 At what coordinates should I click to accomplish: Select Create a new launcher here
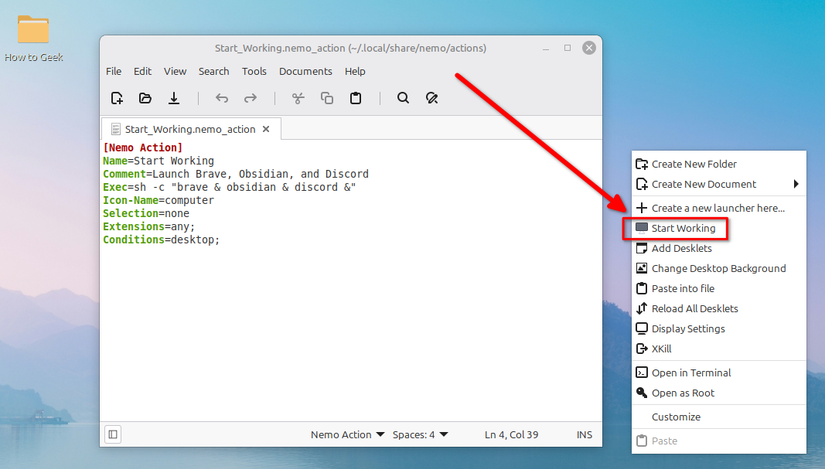pyautogui.click(x=719, y=208)
